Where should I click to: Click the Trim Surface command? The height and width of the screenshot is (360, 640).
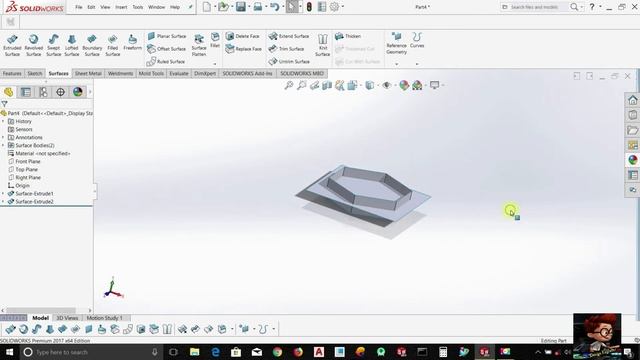pyautogui.click(x=286, y=49)
